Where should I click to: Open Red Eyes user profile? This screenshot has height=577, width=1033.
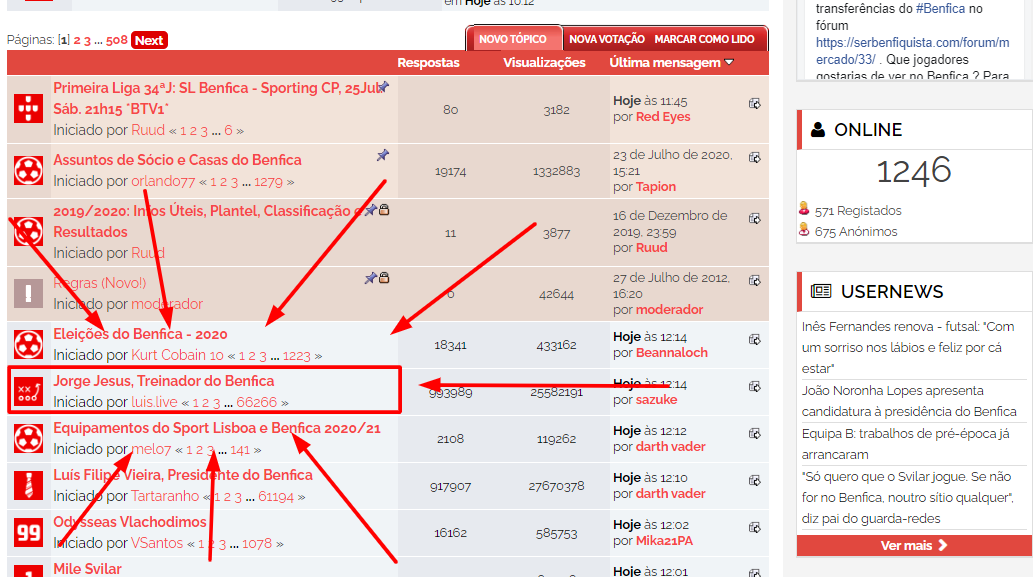(663, 117)
